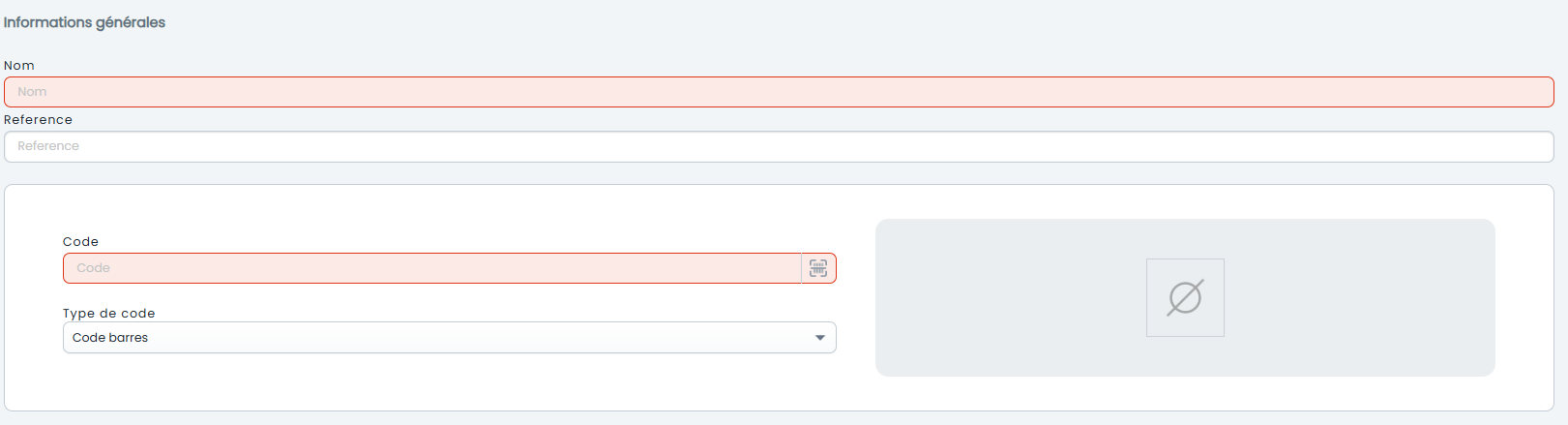Focus the red-highlighted Code input field
Image resolution: width=1568 pixels, height=425 pixels.
[432, 268]
